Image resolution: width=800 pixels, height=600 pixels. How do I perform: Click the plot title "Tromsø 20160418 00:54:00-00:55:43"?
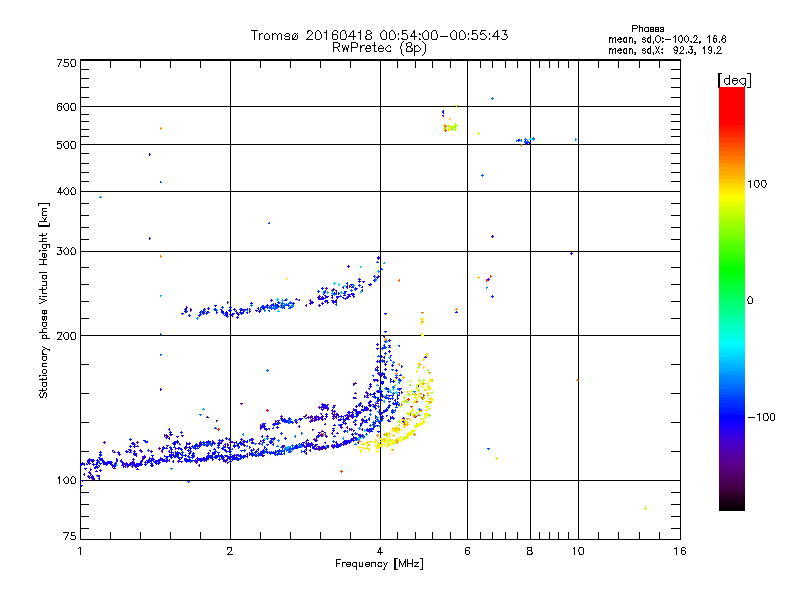379,35
